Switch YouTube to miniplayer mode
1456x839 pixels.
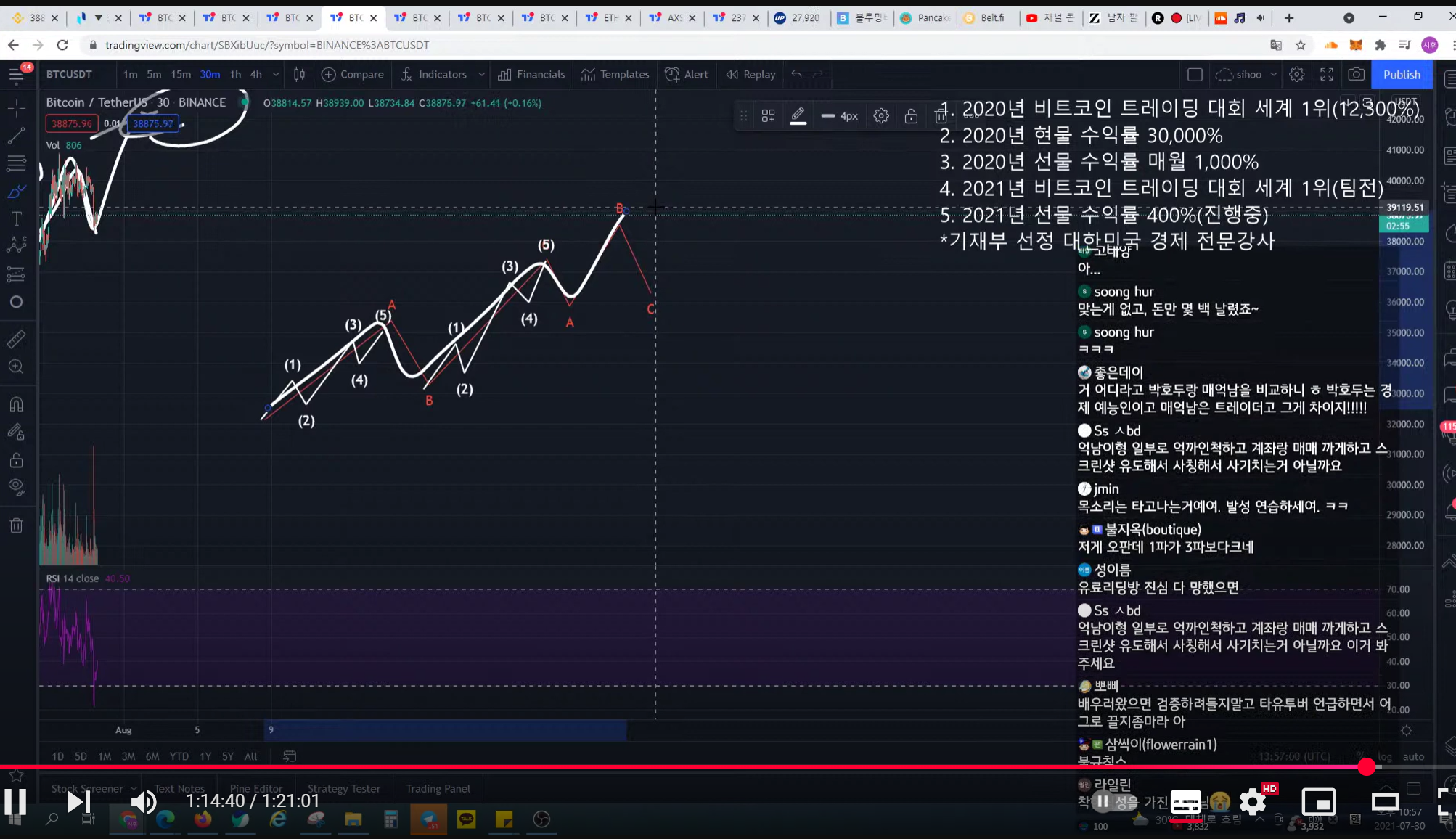pos(1318,801)
